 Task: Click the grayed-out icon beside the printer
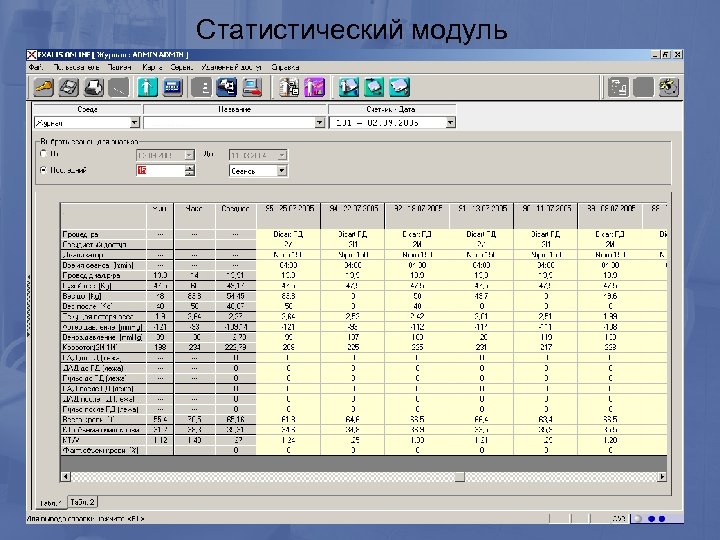click(118, 87)
